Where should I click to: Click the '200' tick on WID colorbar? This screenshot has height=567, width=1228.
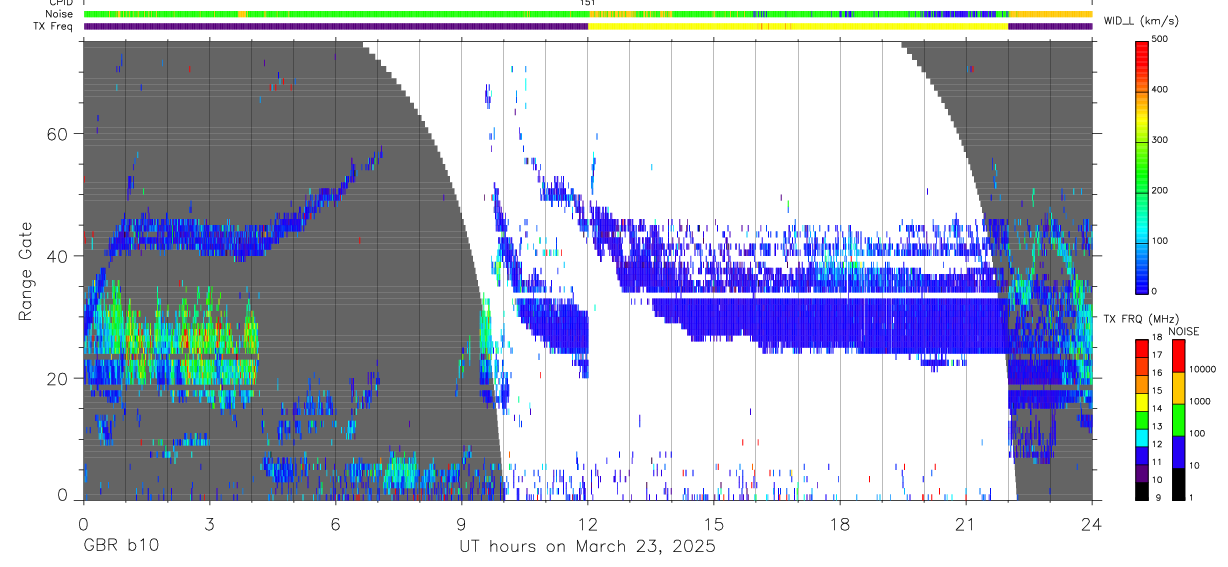coord(1160,190)
